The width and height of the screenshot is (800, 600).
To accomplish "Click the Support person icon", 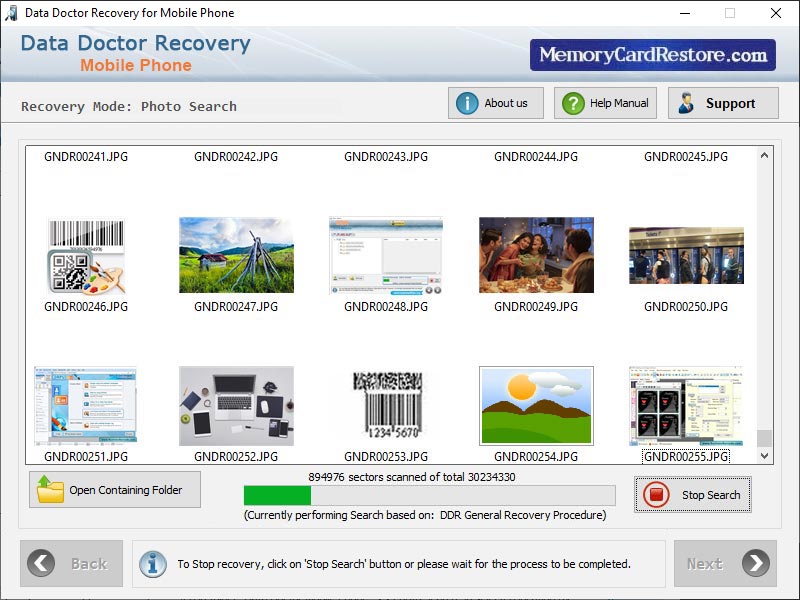I will [685, 102].
